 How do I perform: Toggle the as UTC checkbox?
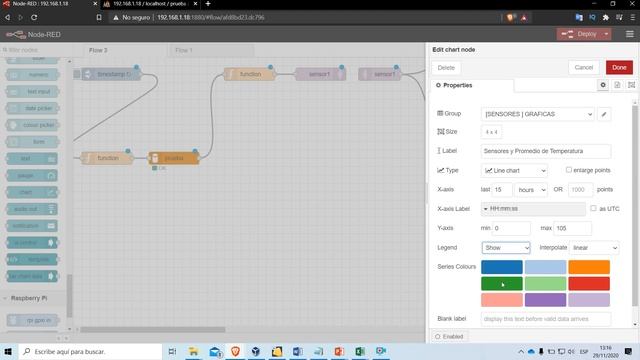click(593, 208)
